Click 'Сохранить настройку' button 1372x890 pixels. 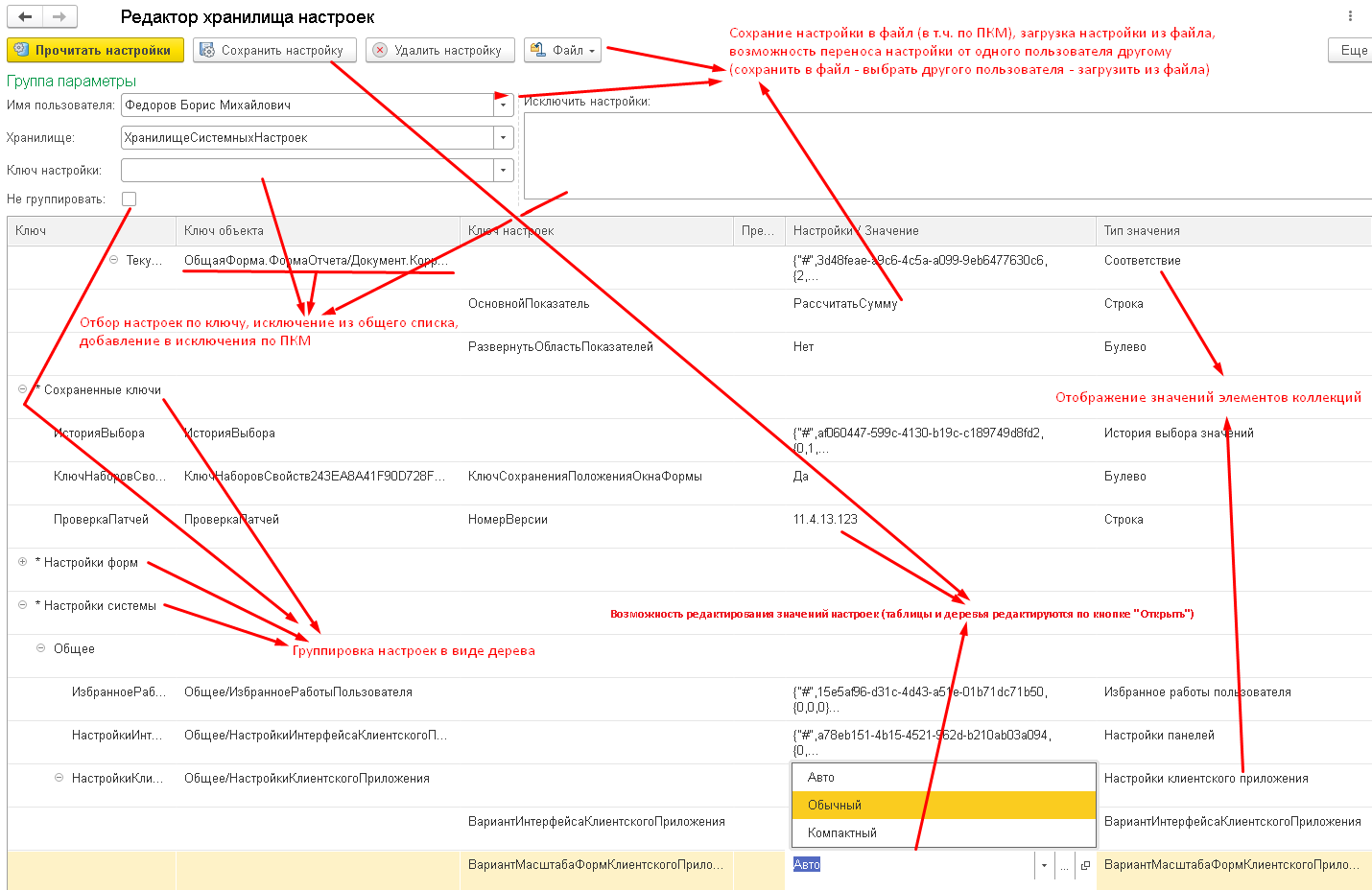tap(274, 50)
